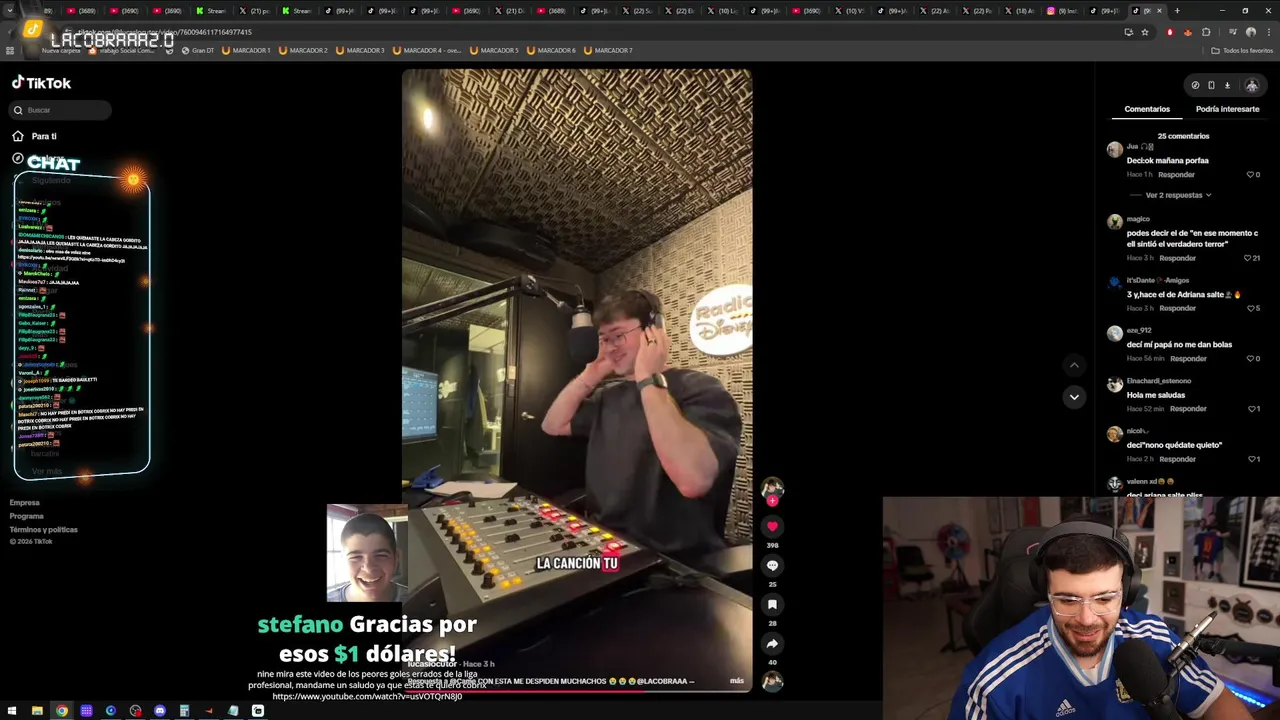
Task: Click the phone app icon in top bar
Action: pos(1211,85)
